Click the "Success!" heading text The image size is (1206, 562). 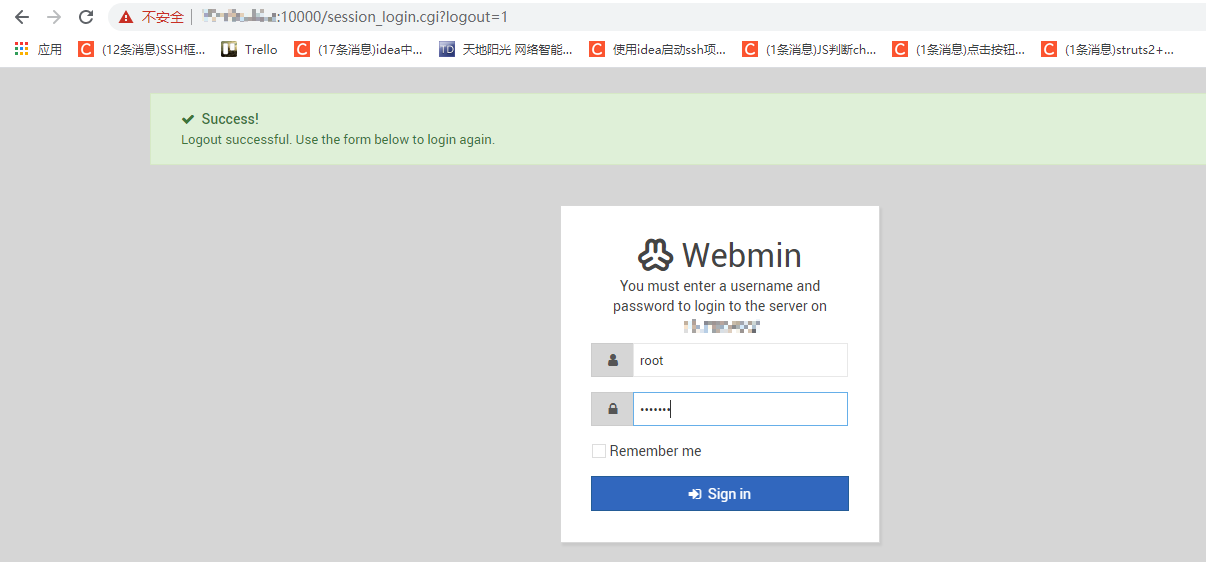pyautogui.click(x=230, y=119)
